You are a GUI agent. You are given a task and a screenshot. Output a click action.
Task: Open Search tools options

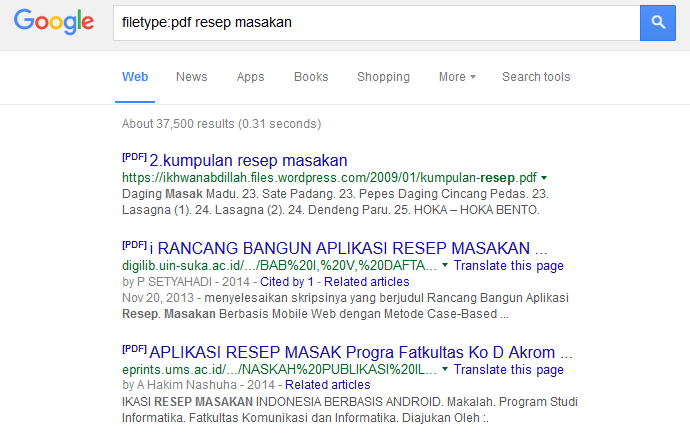(x=536, y=77)
